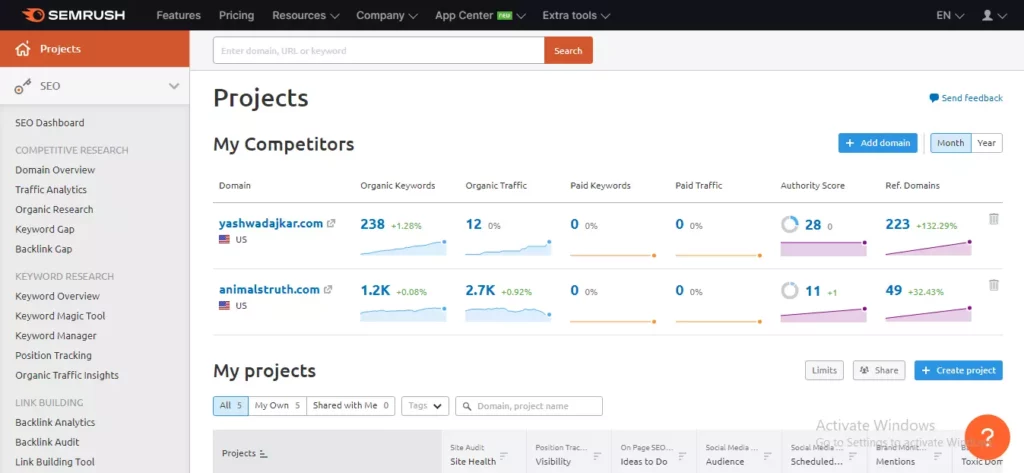Viewport: 1024px width, 473px height.
Task: Click the Send feedback speech bubble icon
Action: 934,98
